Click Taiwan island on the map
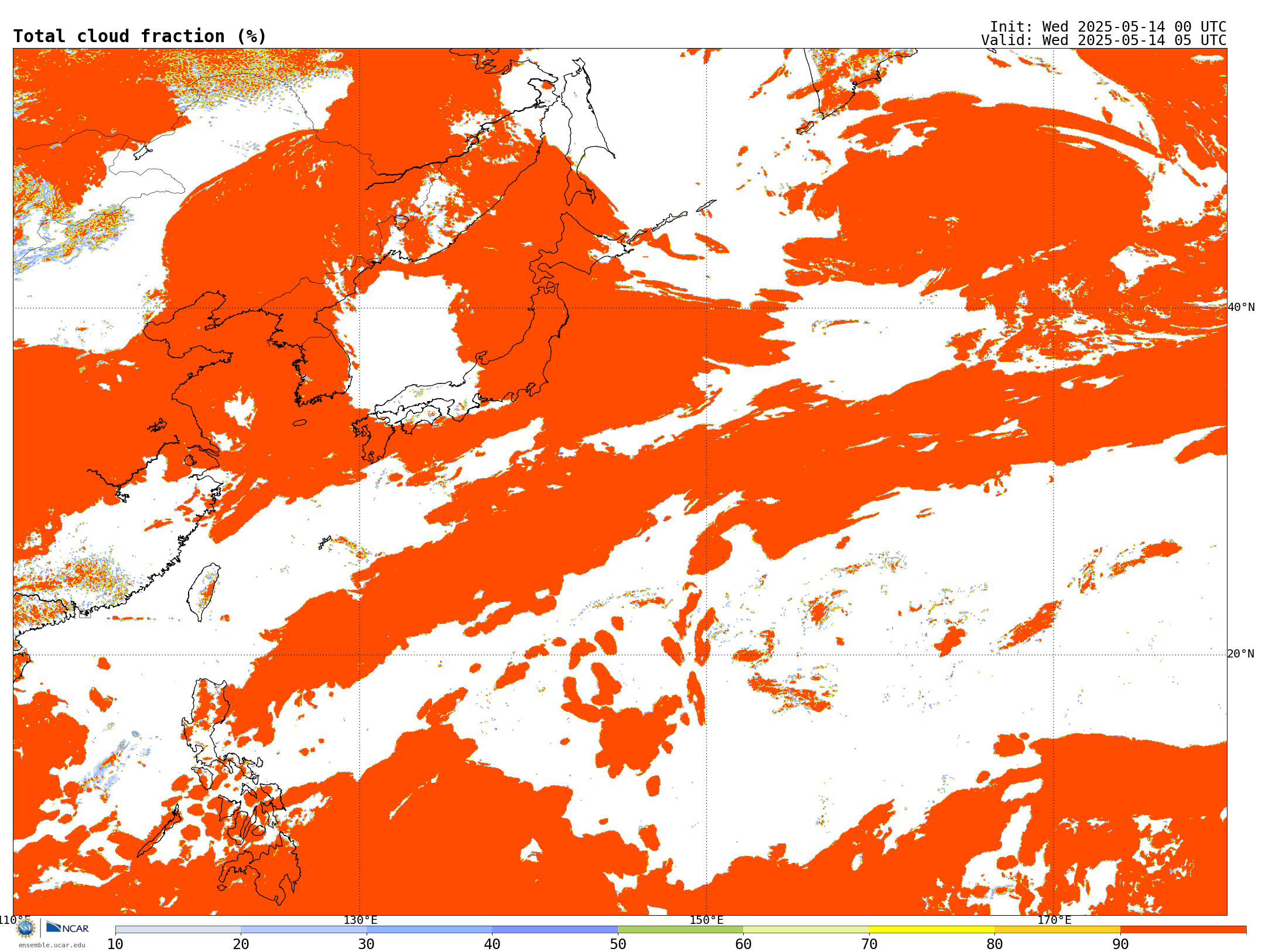This screenshot has height=952, width=1265. coord(203,591)
